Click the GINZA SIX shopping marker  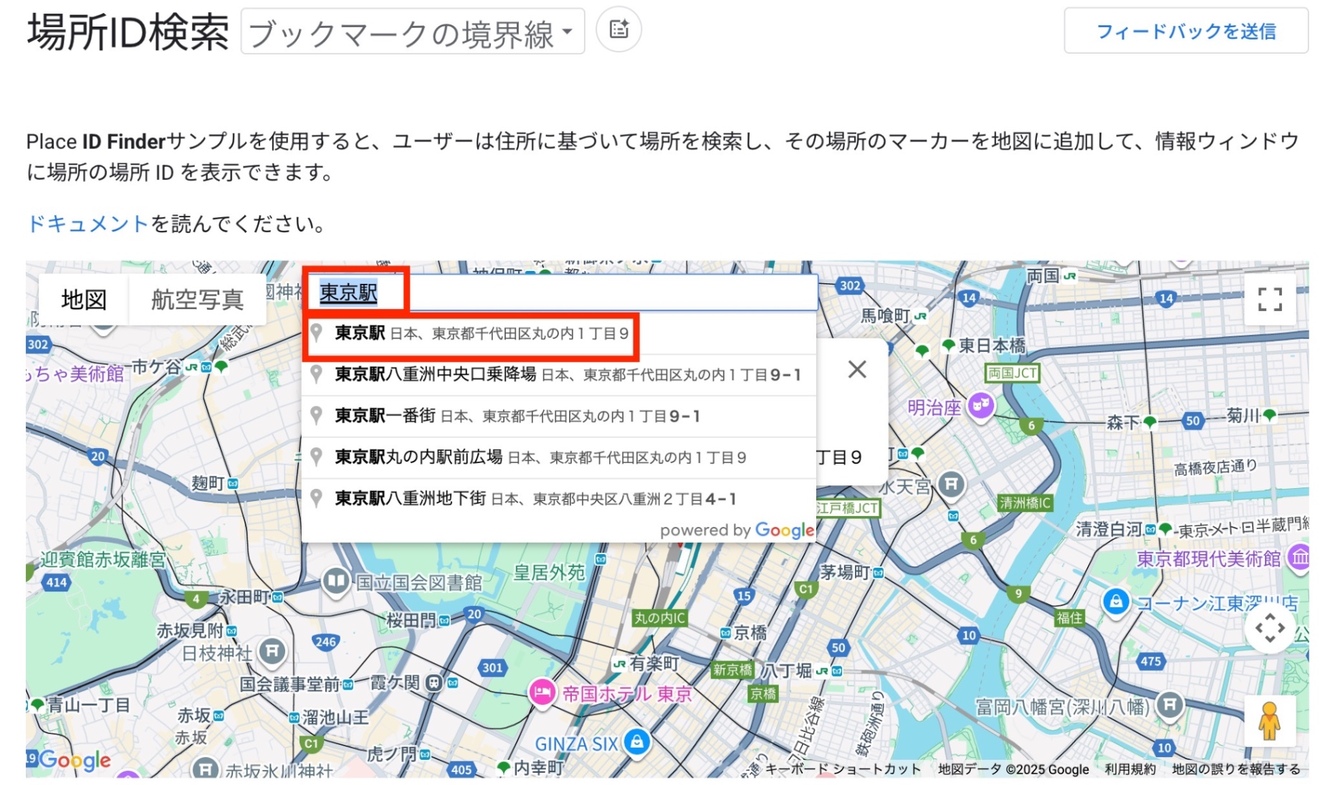(635, 743)
